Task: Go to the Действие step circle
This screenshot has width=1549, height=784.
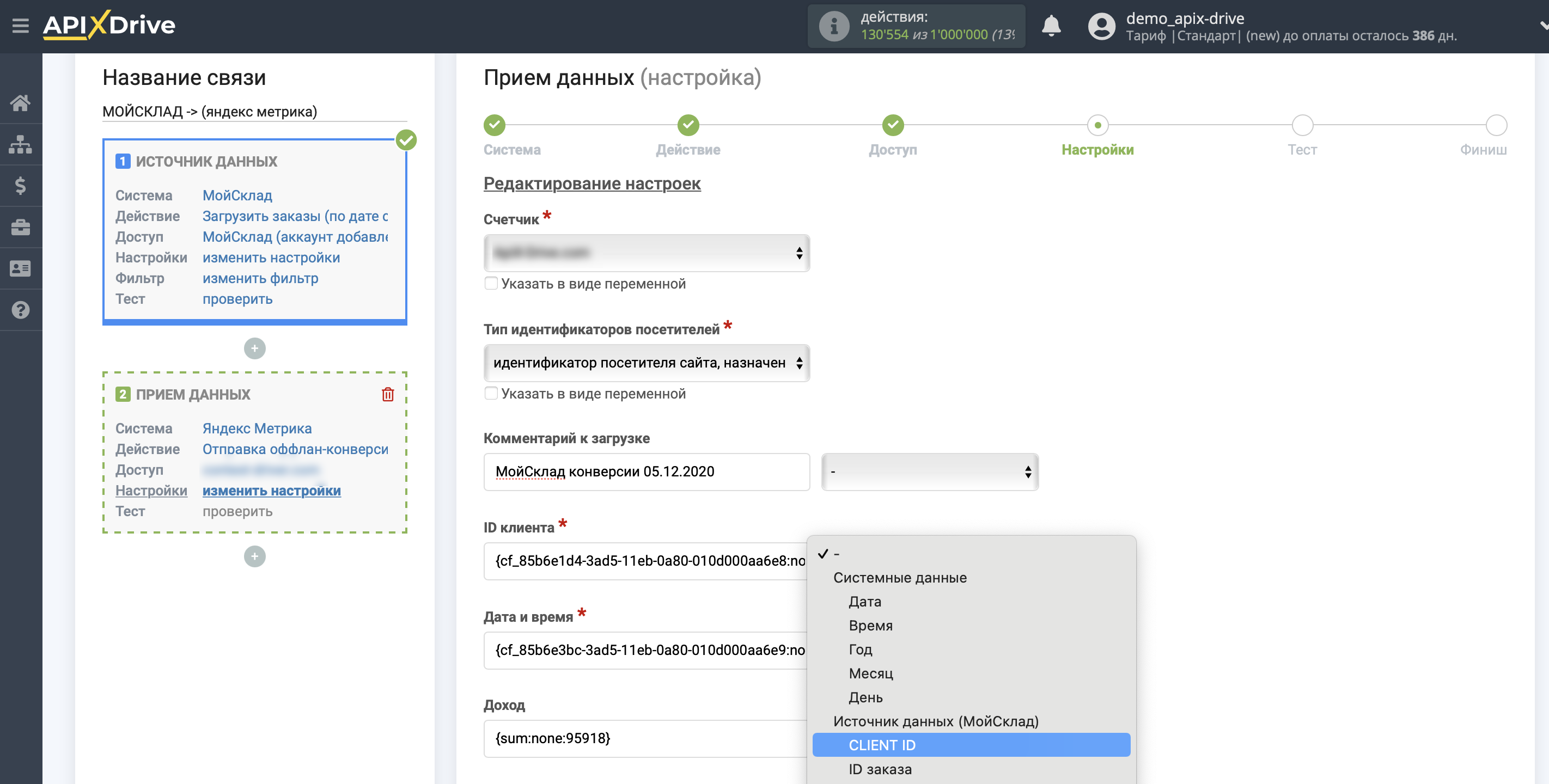Action: 688,125
